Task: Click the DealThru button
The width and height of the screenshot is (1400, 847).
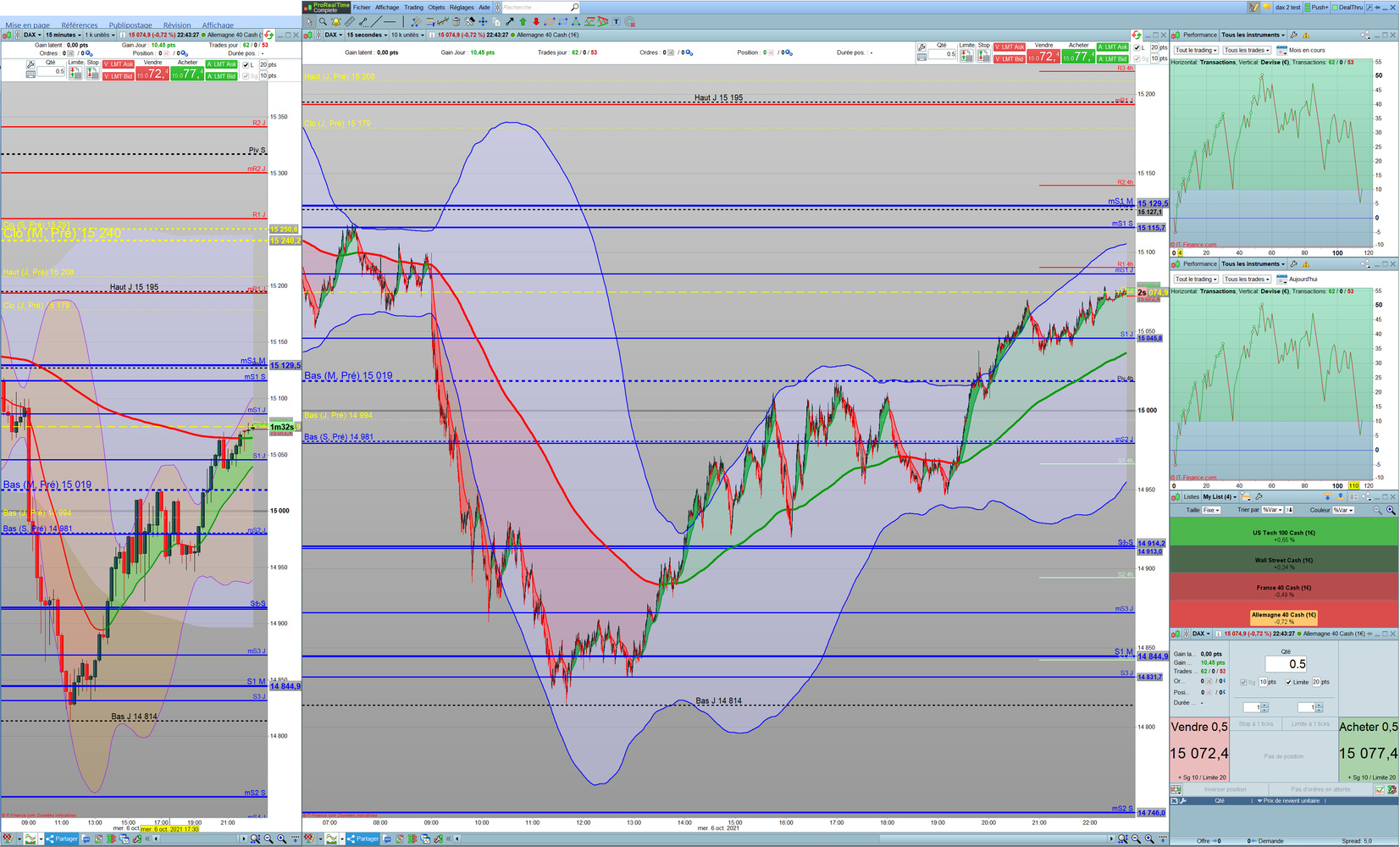Action: click(1348, 7)
